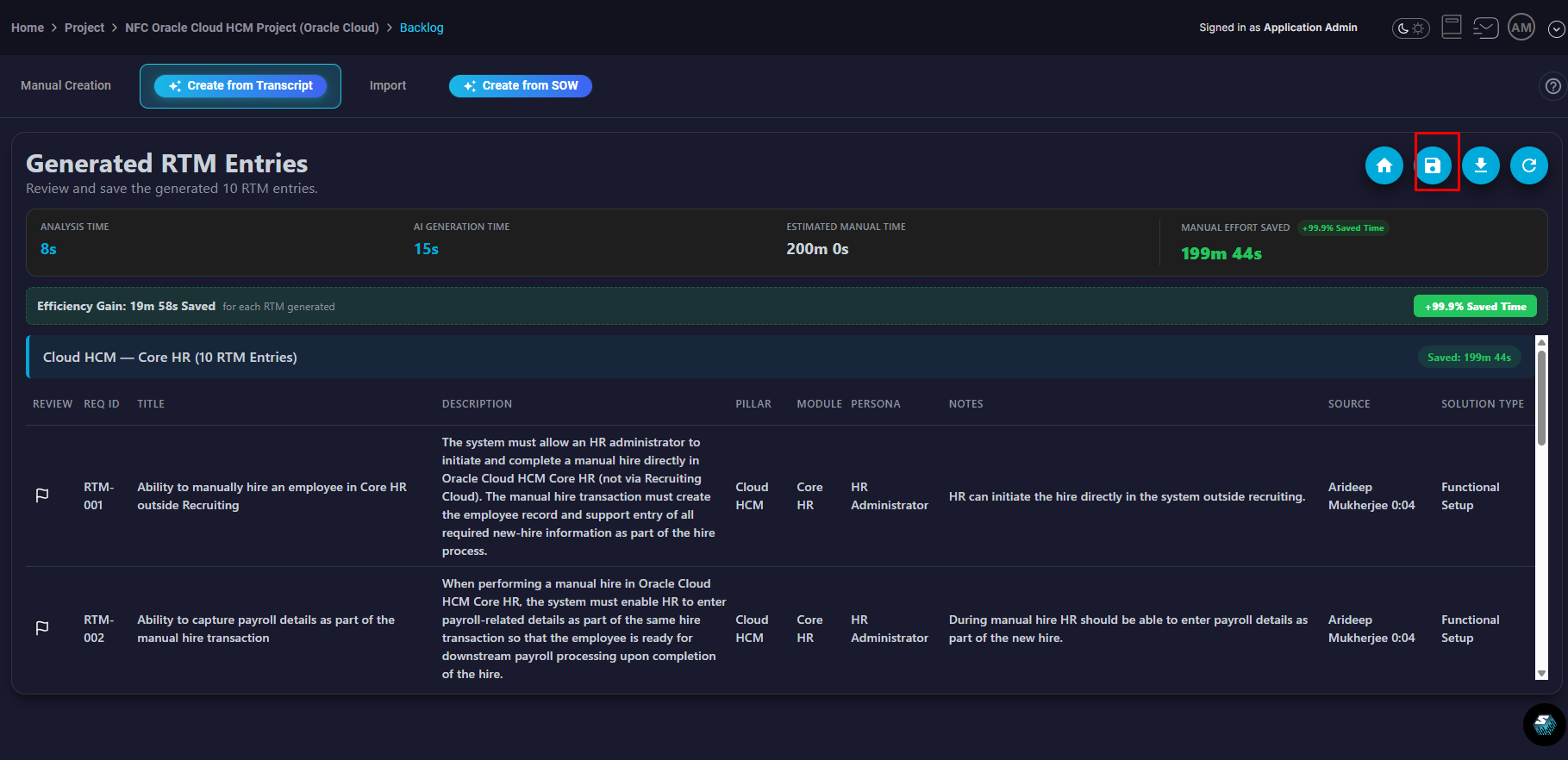This screenshot has width=1568, height=760.
Task: Collapse the Cloud HCM — Core HR section
Action: (170, 358)
